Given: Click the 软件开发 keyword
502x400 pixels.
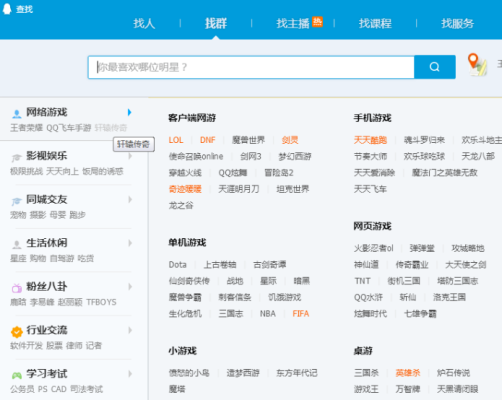Looking at the screenshot, I should point(26,346).
